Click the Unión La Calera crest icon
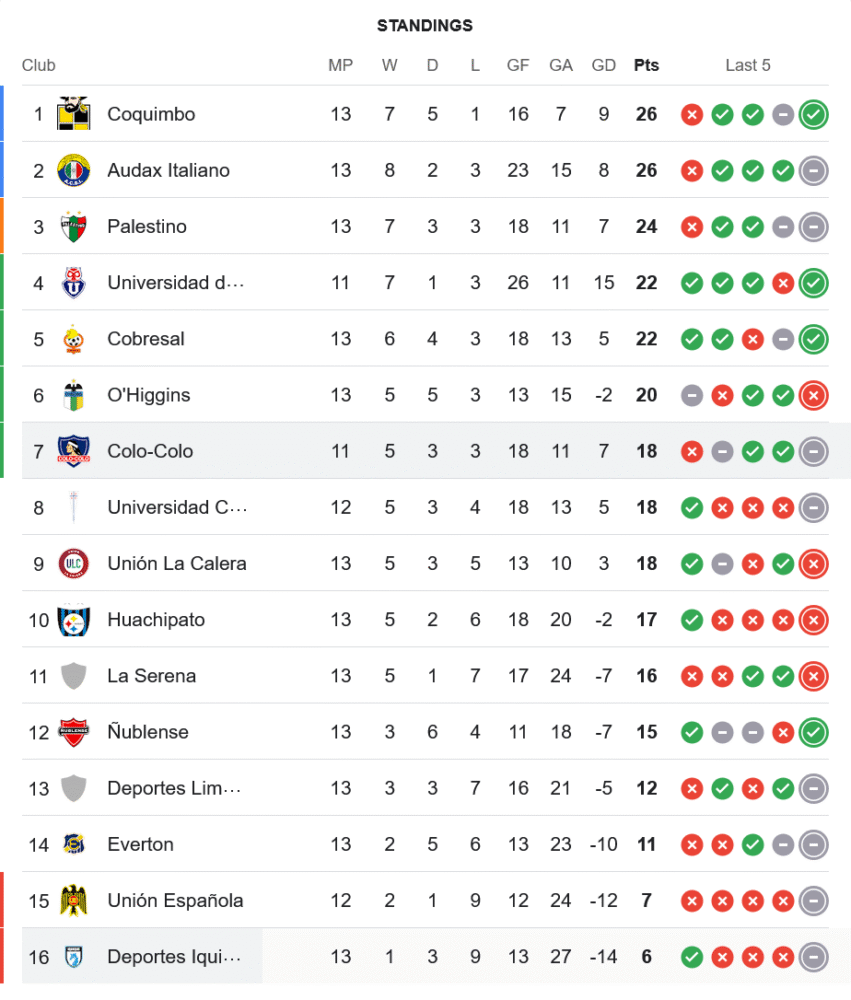This screenshot has height=1000, width=851. click(x=74, y=563)
